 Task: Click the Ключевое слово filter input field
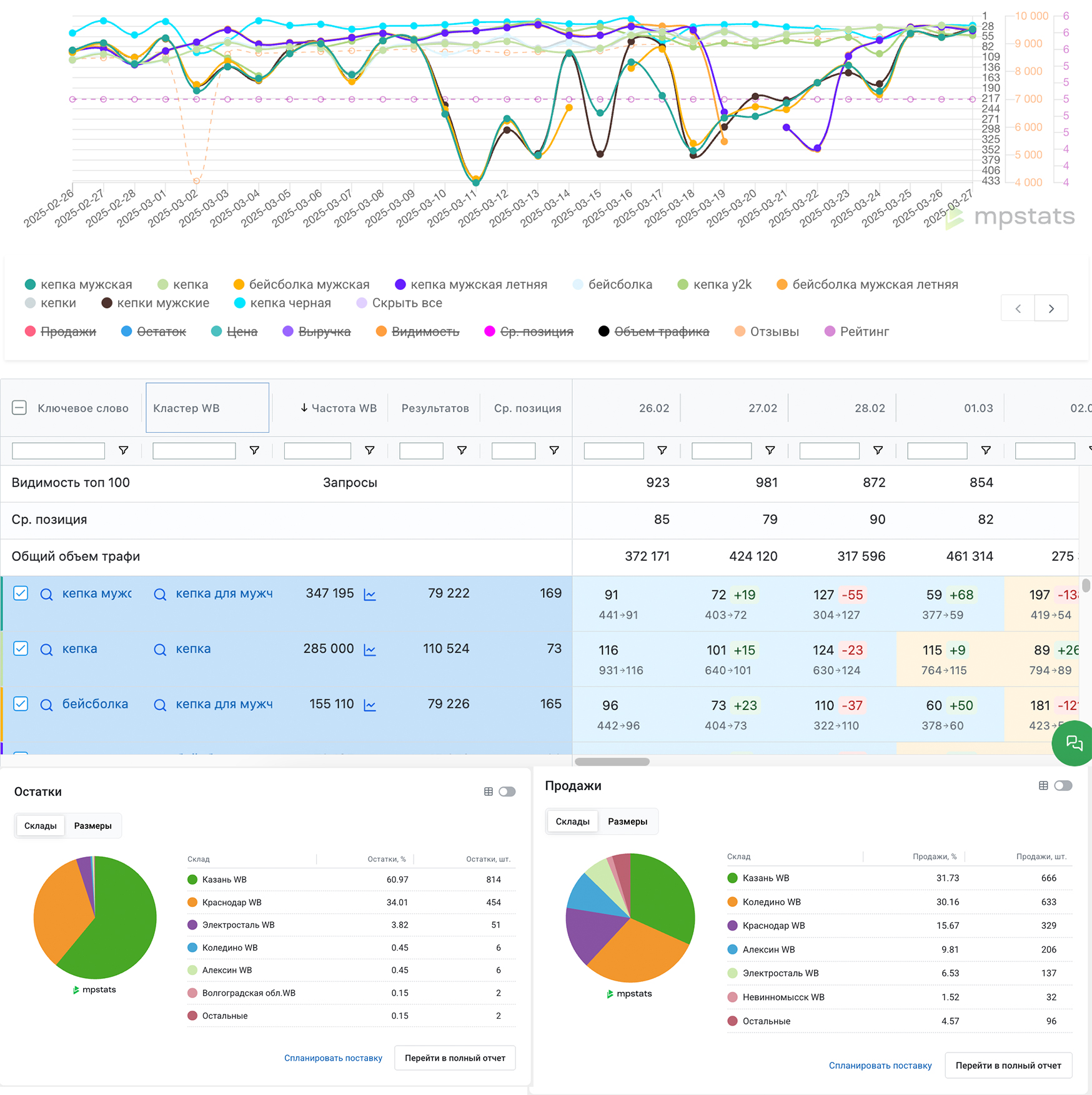pos(58,450)
